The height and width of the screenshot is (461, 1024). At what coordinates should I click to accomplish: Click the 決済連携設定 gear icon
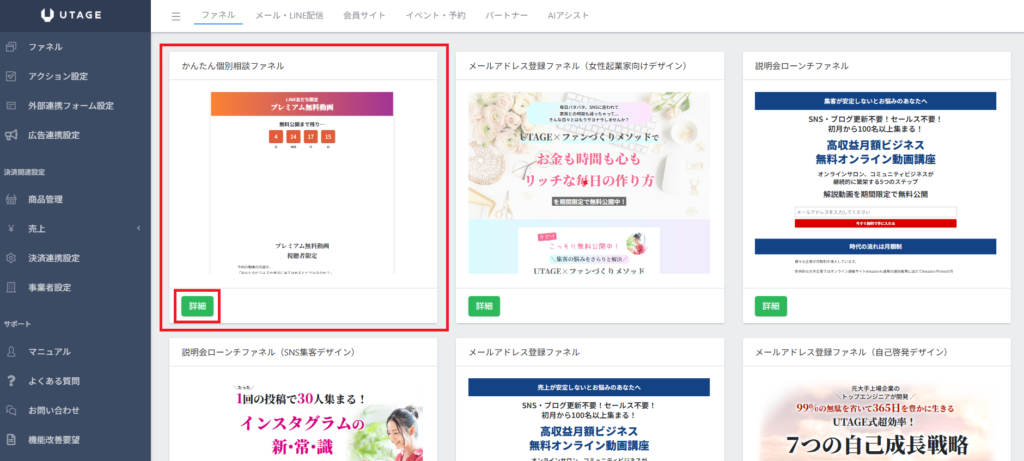[x=11, y=258]
